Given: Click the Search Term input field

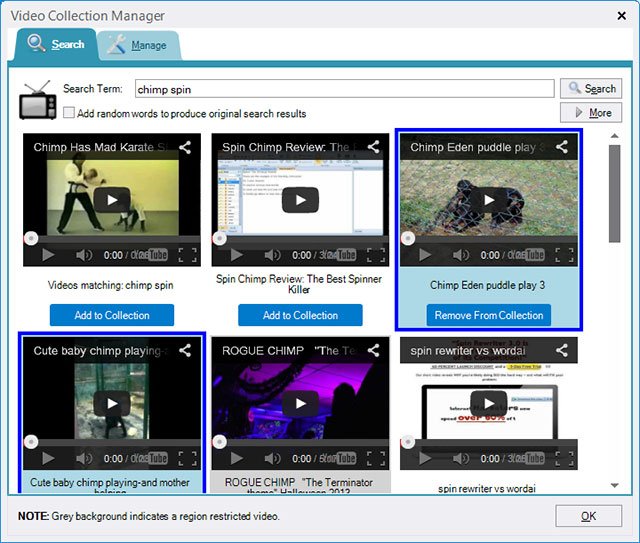Looking at the screenshot, I should [x=343, y=89].
